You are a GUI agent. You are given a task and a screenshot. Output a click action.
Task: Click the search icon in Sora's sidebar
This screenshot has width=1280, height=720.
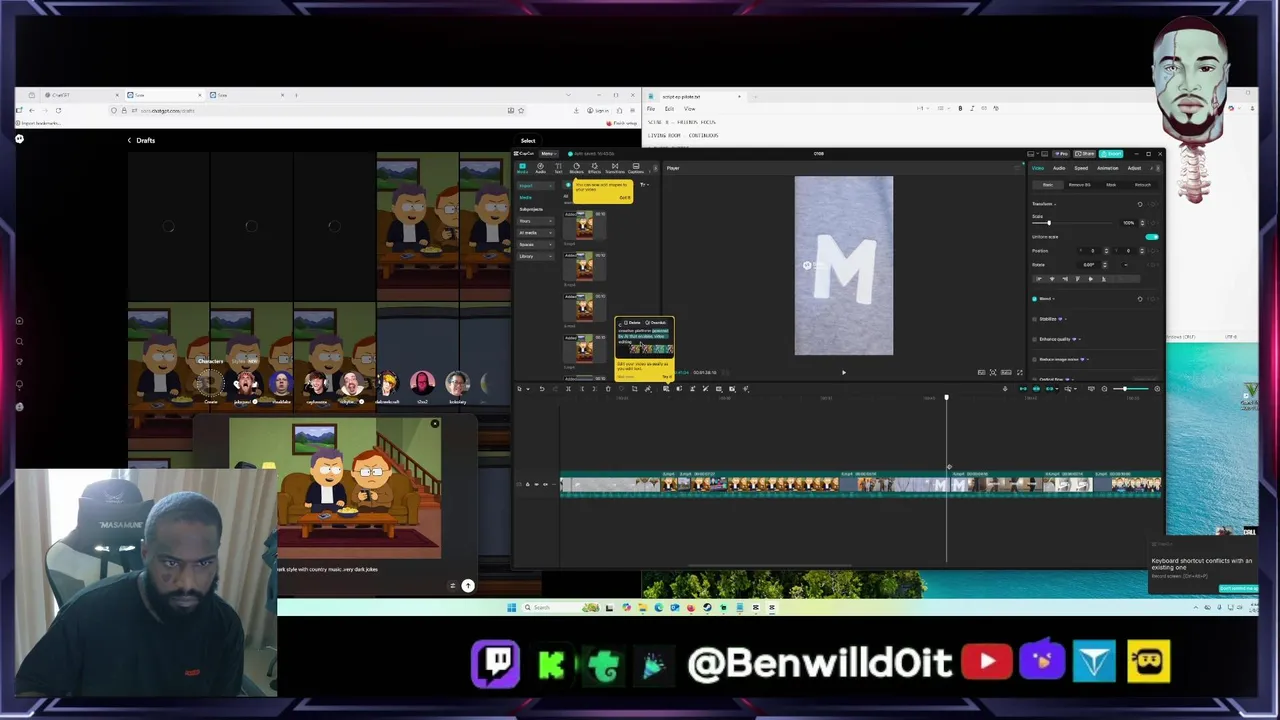tap(19, 342)
